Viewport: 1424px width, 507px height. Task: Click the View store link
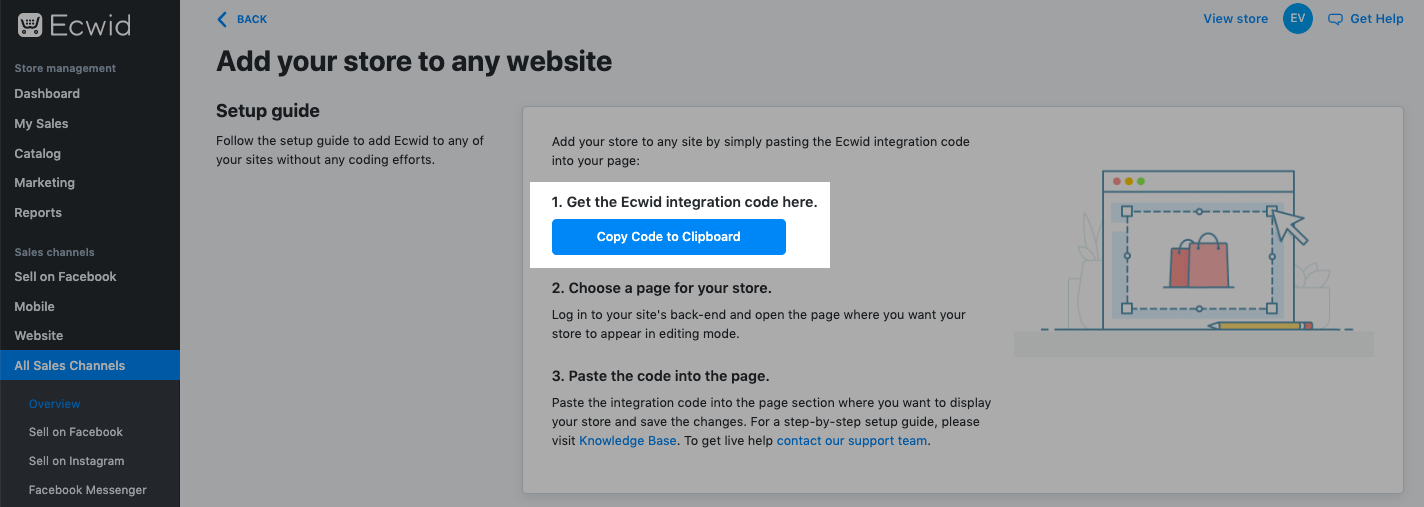tap(1236, 19)
